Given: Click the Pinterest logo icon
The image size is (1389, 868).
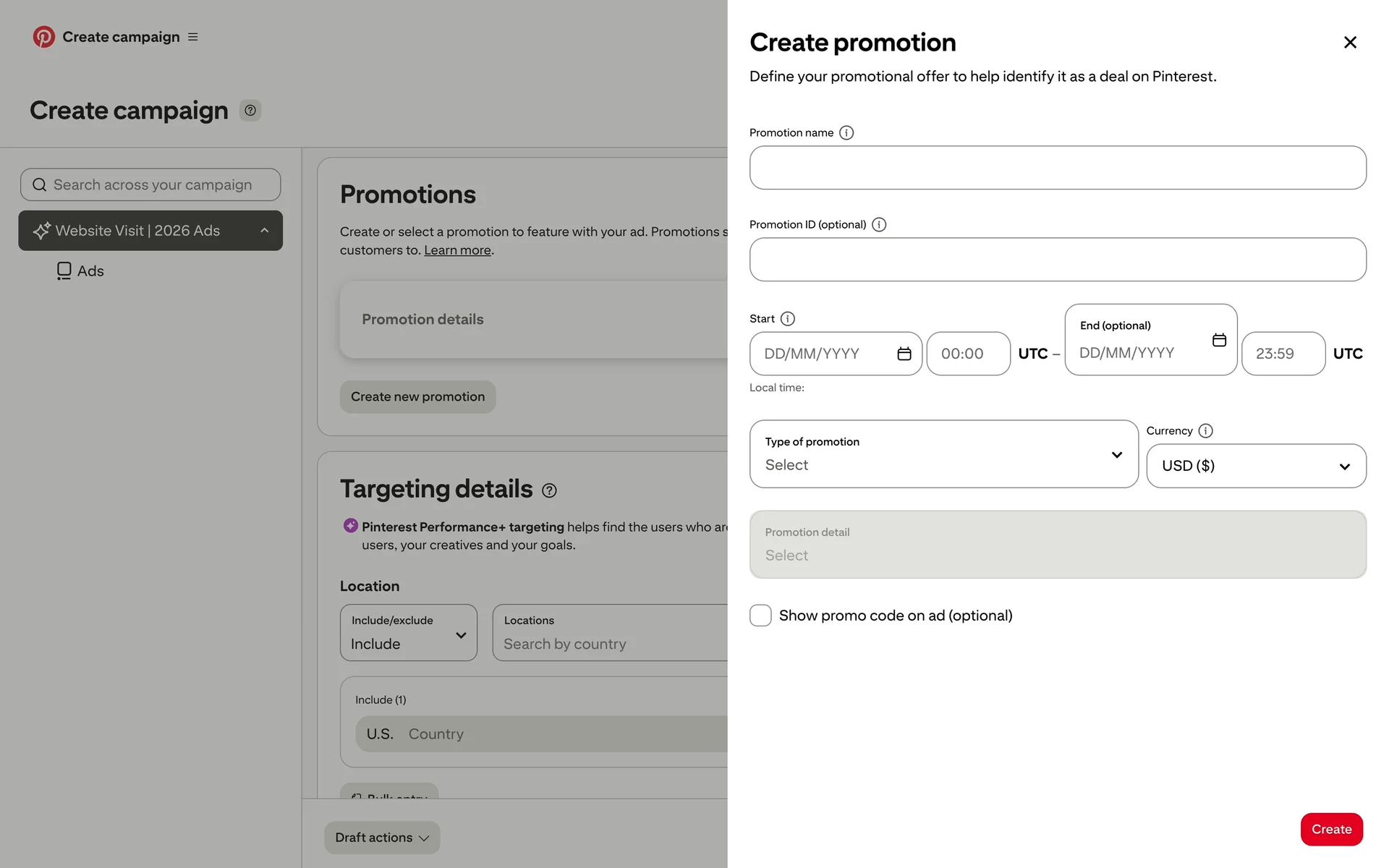Looking at the screenshot, I should [x=43, y=37].
